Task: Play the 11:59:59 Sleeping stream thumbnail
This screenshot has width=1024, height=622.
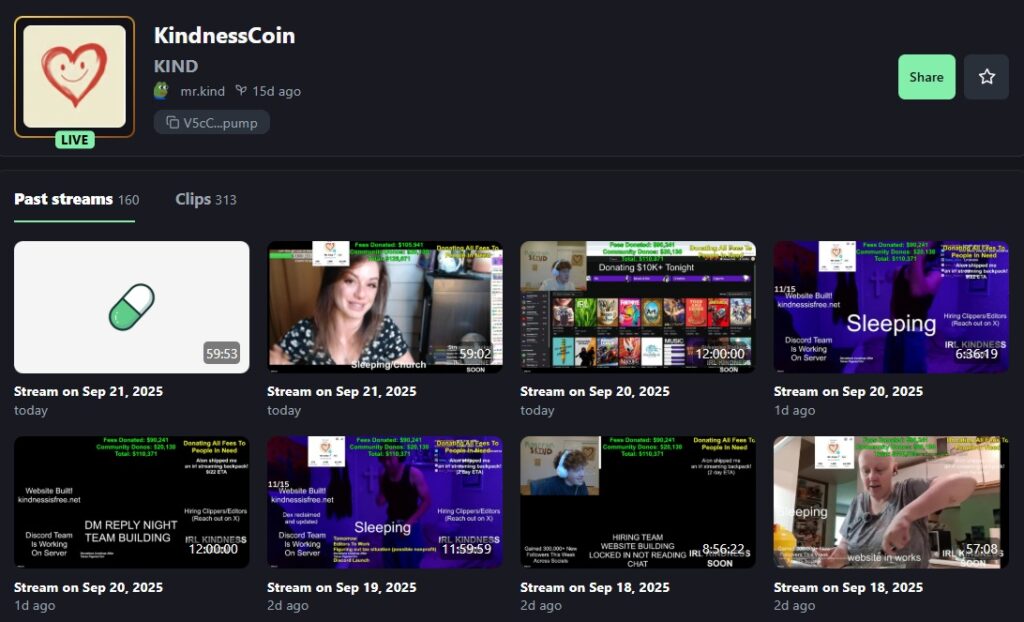Action: point(384,502)
